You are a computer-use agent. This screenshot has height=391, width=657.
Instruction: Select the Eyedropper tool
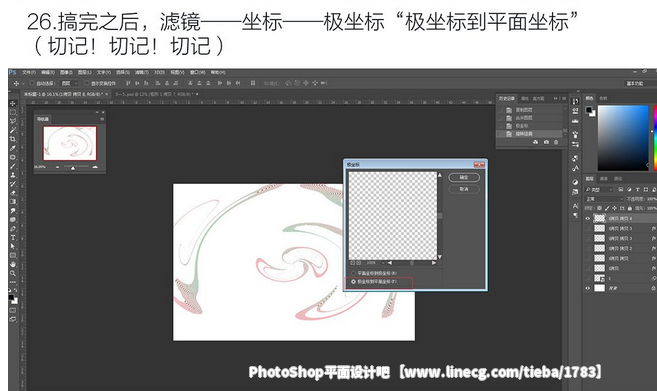click(13, 148)
